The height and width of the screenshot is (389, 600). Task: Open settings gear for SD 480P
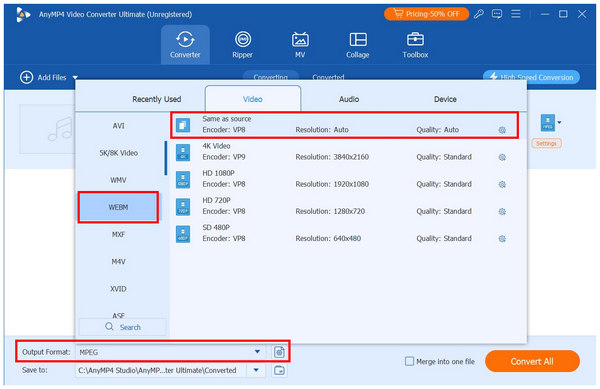point(502,239)
